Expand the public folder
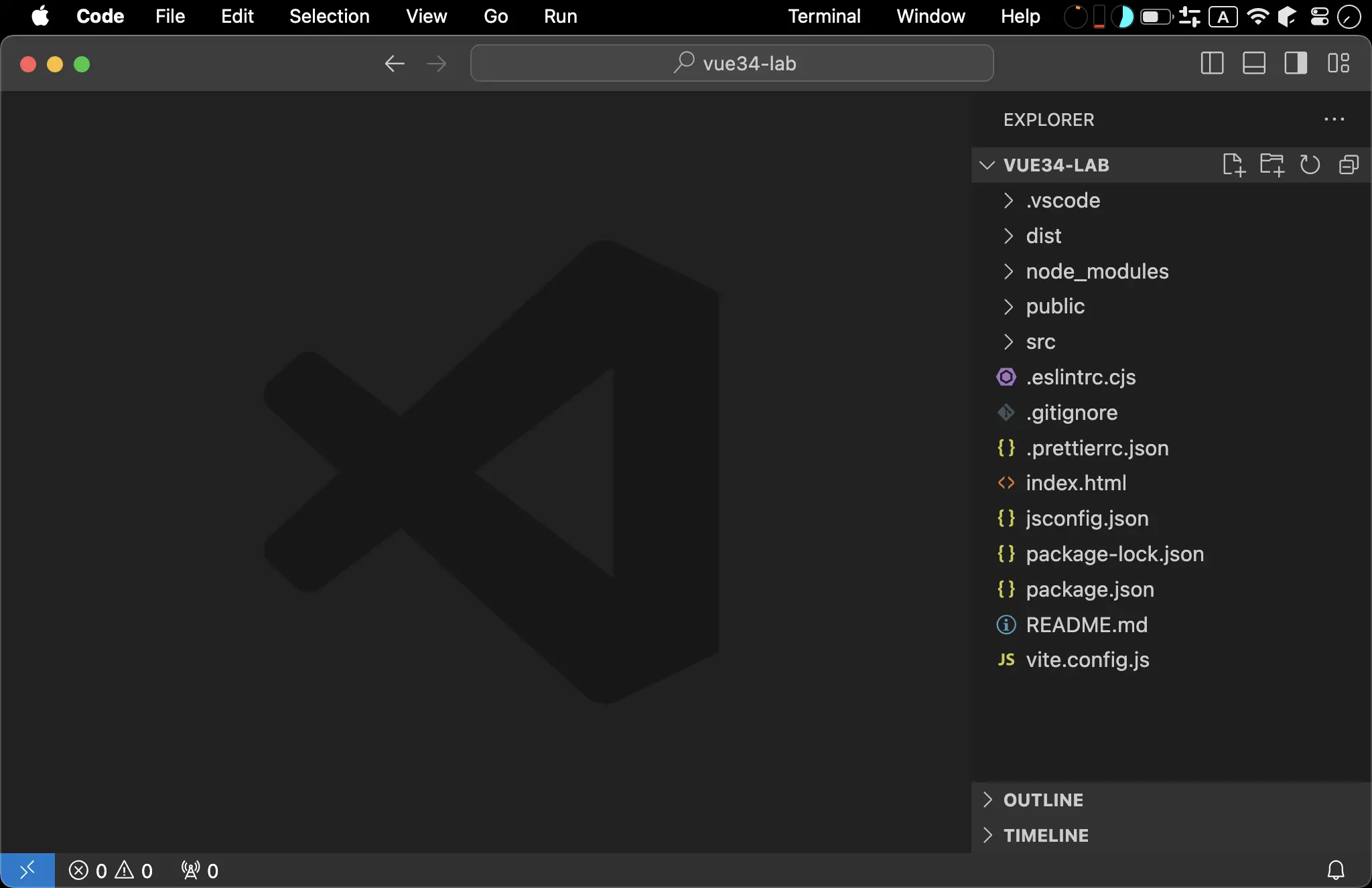1372x888 pixels. pyautogui.click(x=1171, y=306)
